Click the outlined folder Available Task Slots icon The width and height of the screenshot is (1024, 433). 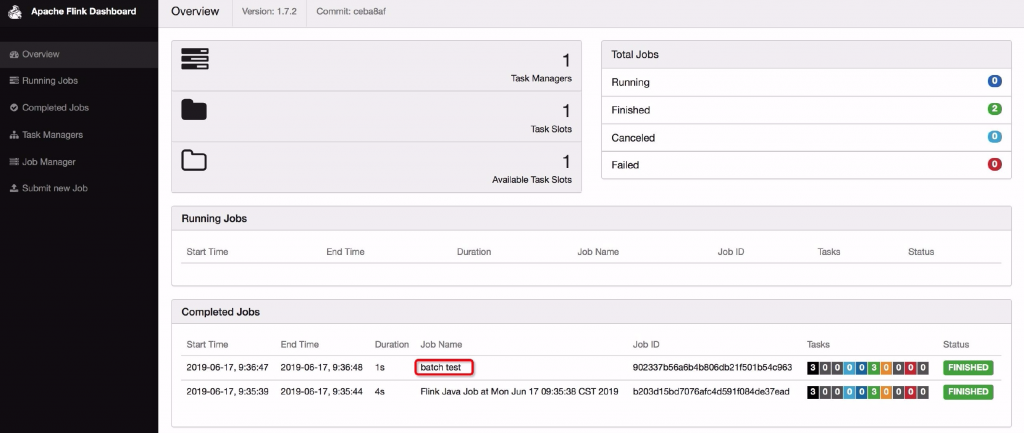click(194, 160)
